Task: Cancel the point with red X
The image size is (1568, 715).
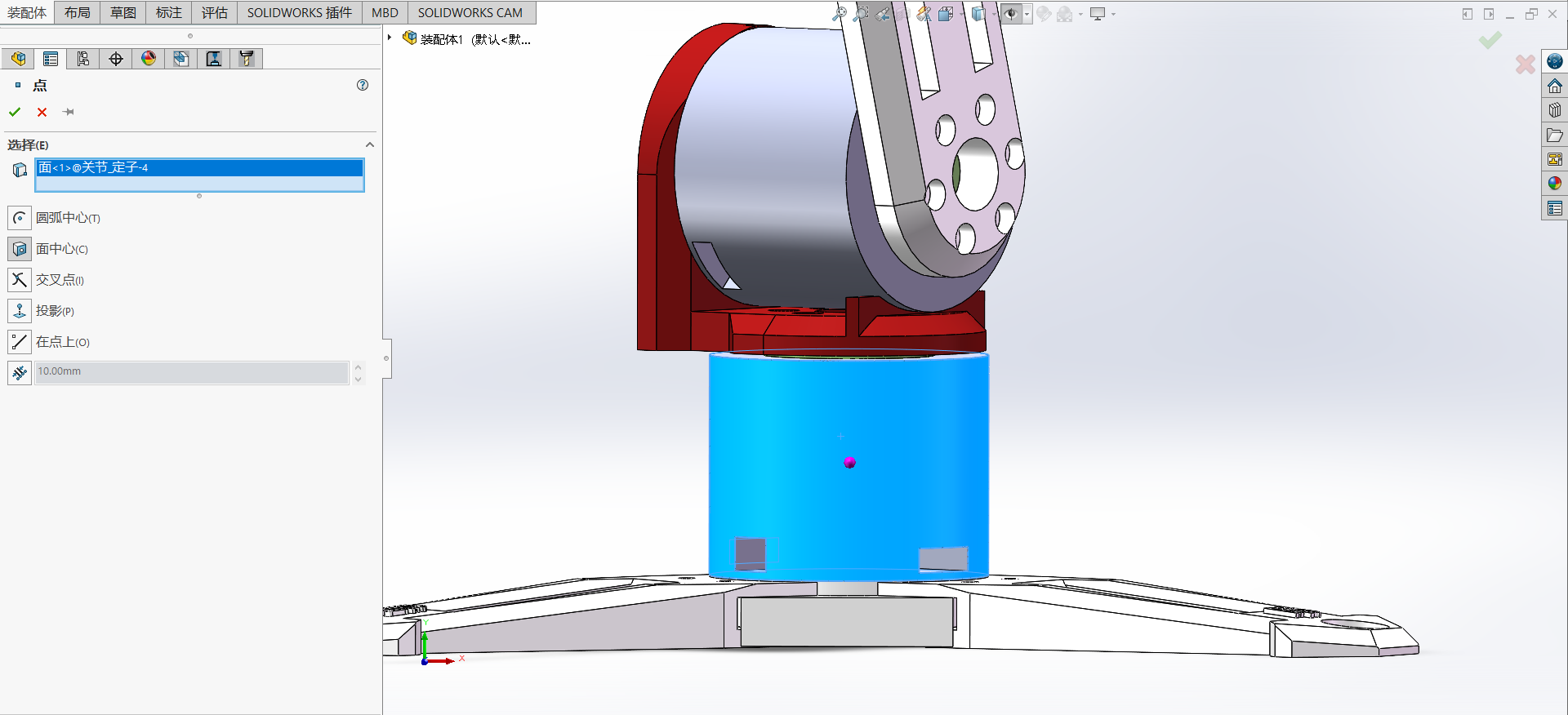Action: pos(42,112)
